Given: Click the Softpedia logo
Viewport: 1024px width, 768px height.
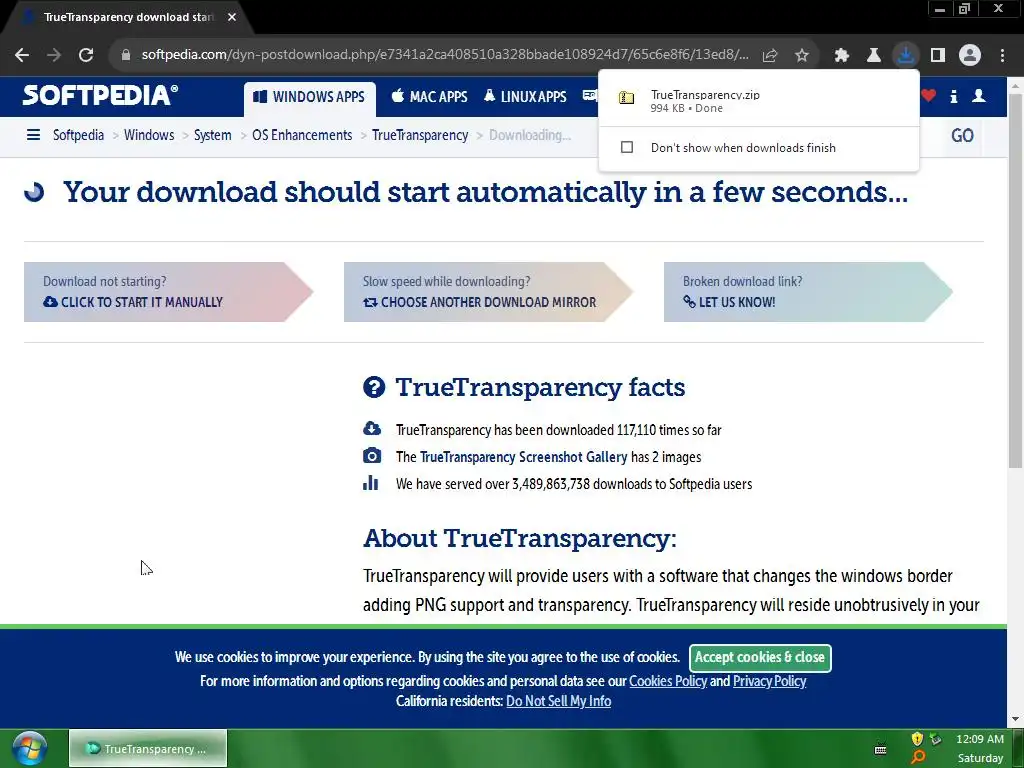Looking at the screenshot, I should click(100, 95).
